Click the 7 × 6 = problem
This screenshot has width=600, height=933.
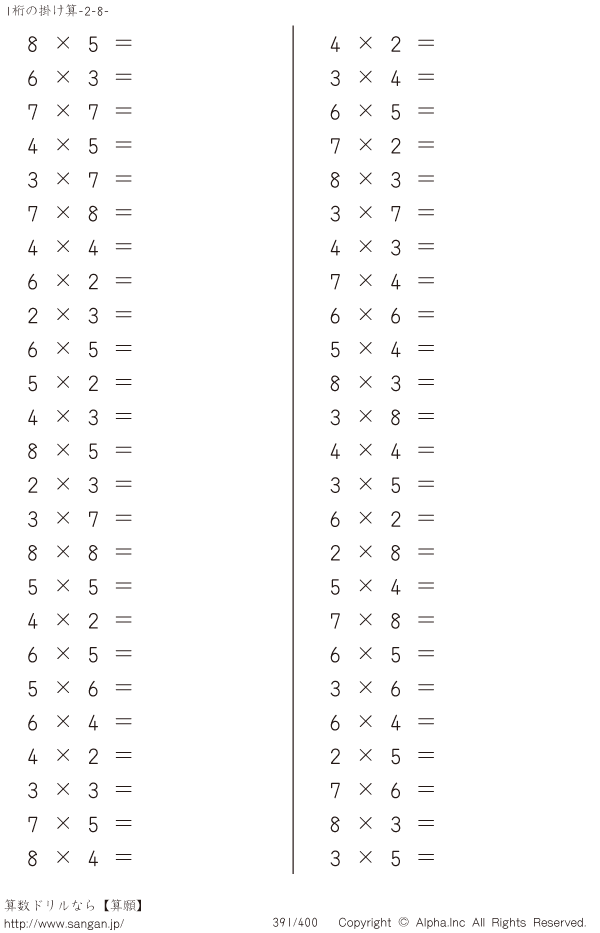(x=382, y=790)
